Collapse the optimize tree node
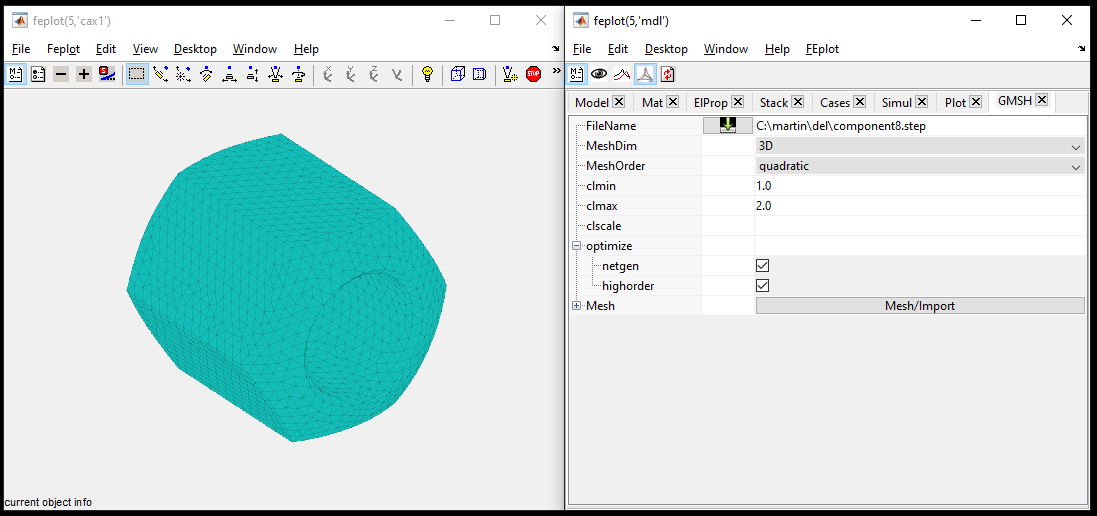 pos(576,246)
